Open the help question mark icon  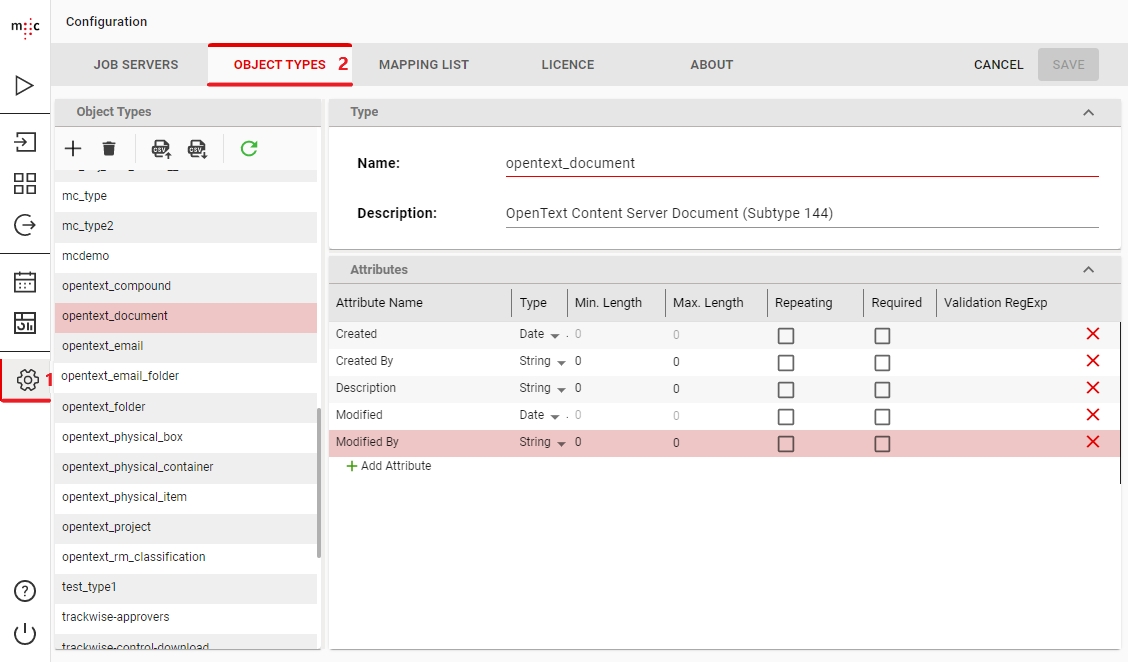point(25,591)
